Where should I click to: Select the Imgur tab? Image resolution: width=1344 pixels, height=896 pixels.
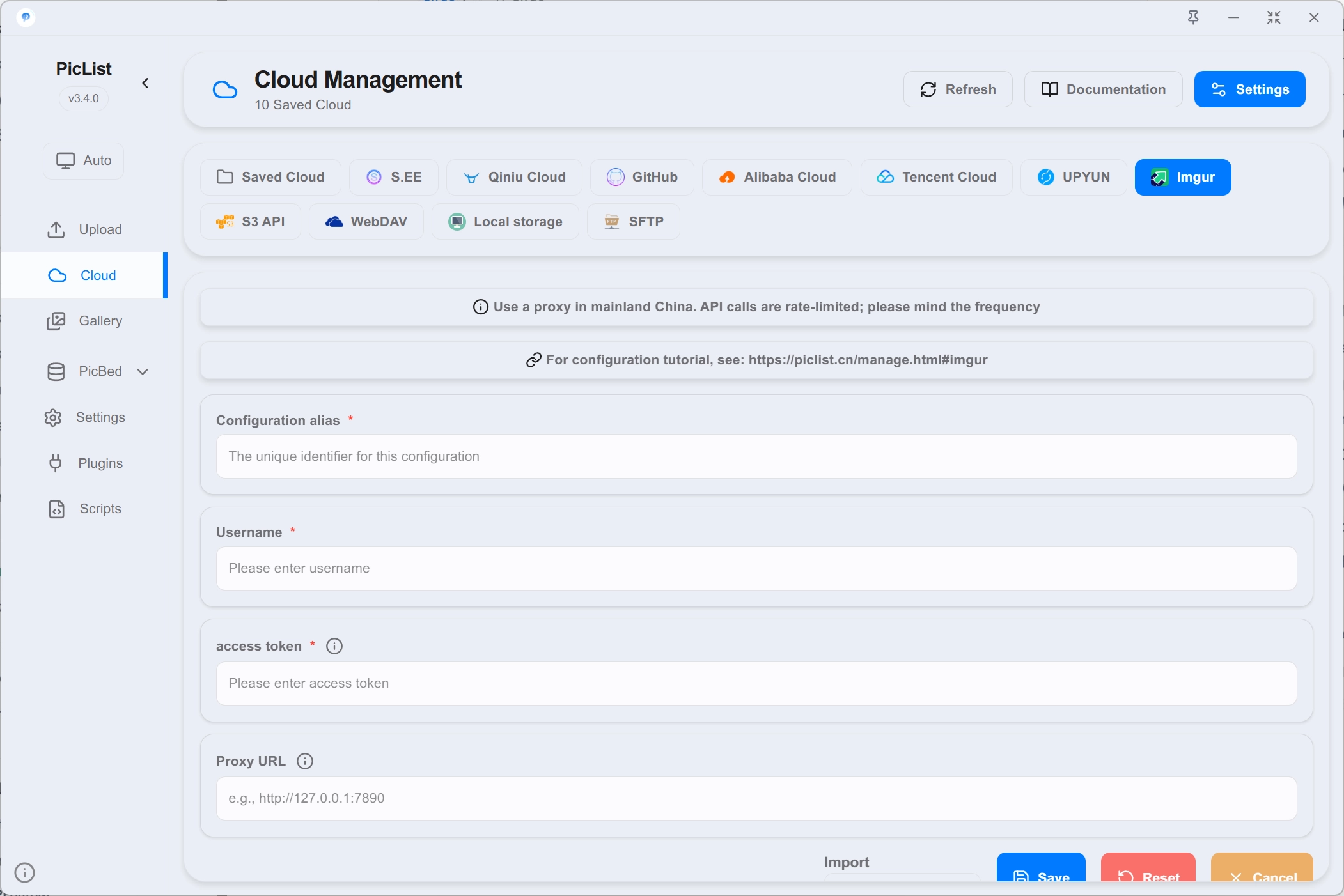1183,177
